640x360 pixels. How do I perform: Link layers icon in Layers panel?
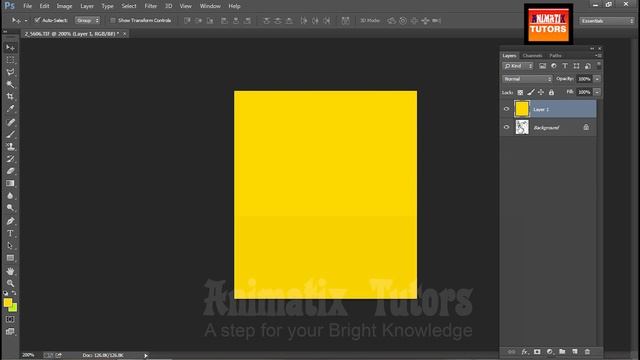pyautogui.click(x=511, y=351)
